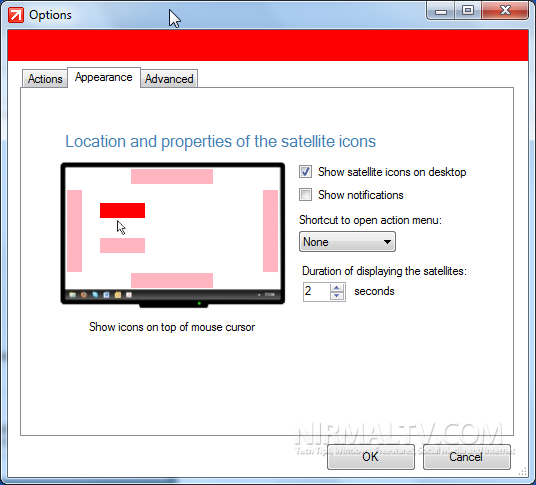536x485 pixels.
Task: Select the bottom pink satellite location bar
Action: point(172,280)
